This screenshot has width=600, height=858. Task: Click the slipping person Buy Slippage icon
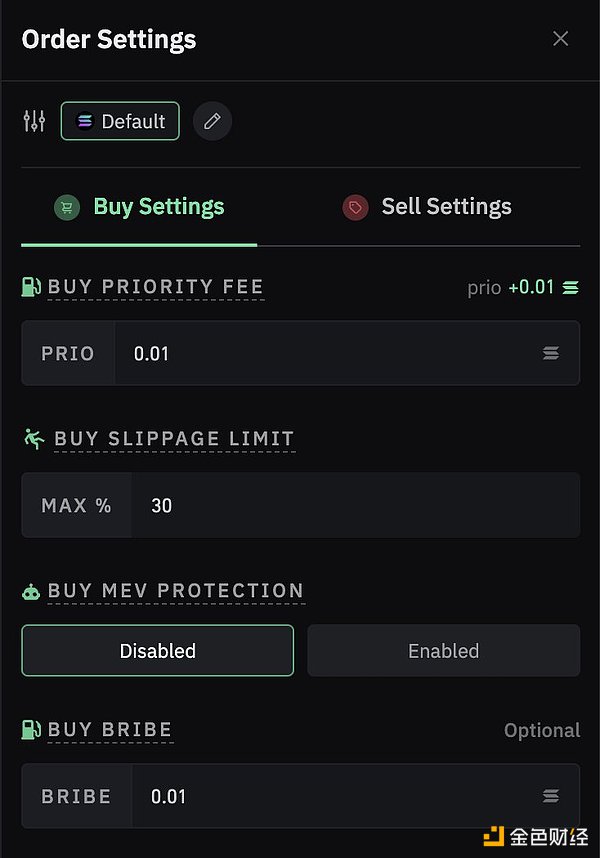pyautogui.click(x=33, y=438)
